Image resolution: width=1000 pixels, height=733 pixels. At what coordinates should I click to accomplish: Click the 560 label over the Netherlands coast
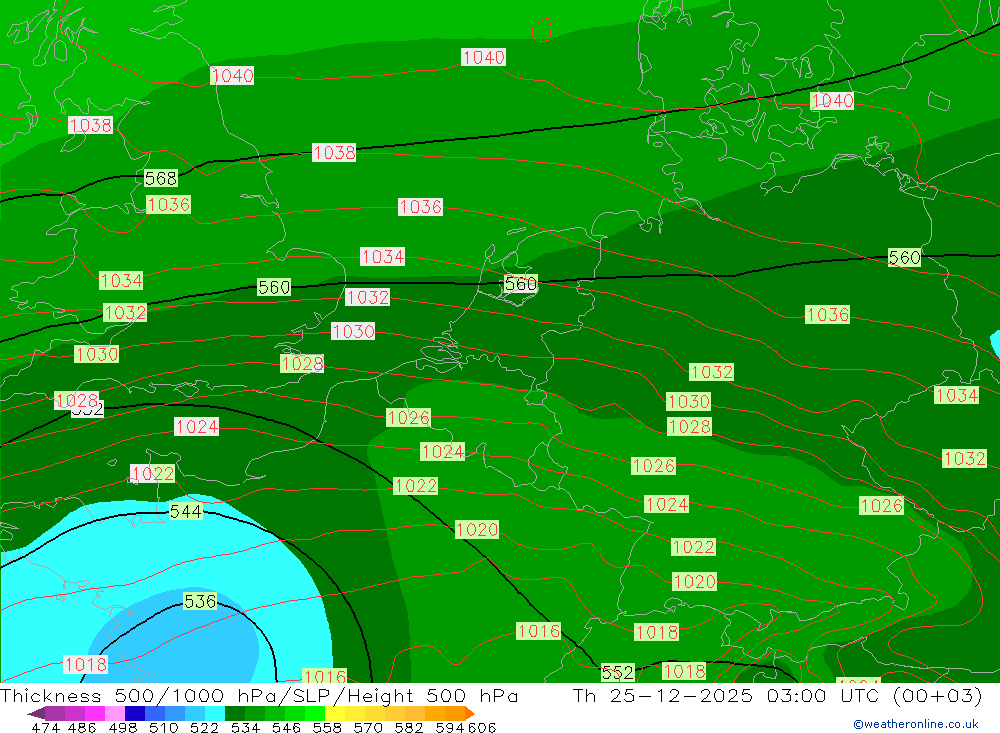tap(520, 284)
